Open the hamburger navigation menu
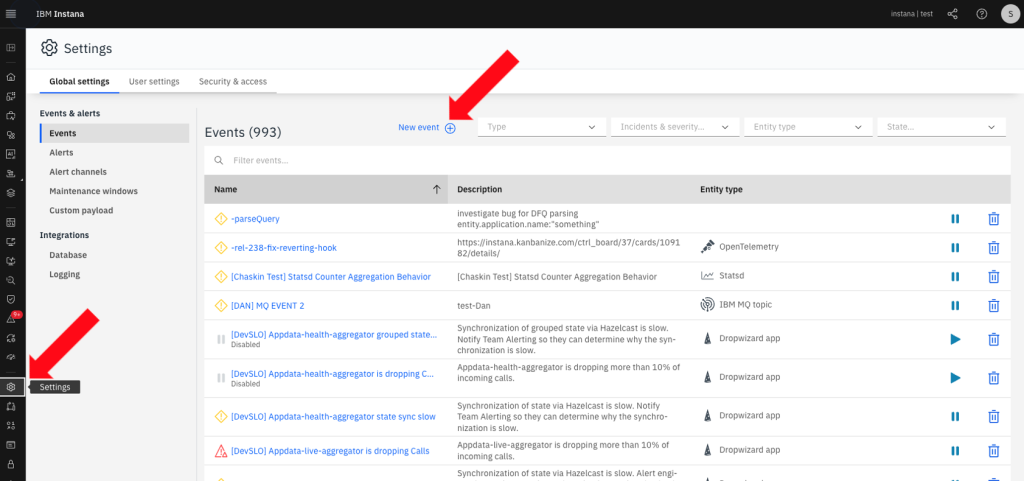Screen dimensions: 1024x481 tap(10, 14)
